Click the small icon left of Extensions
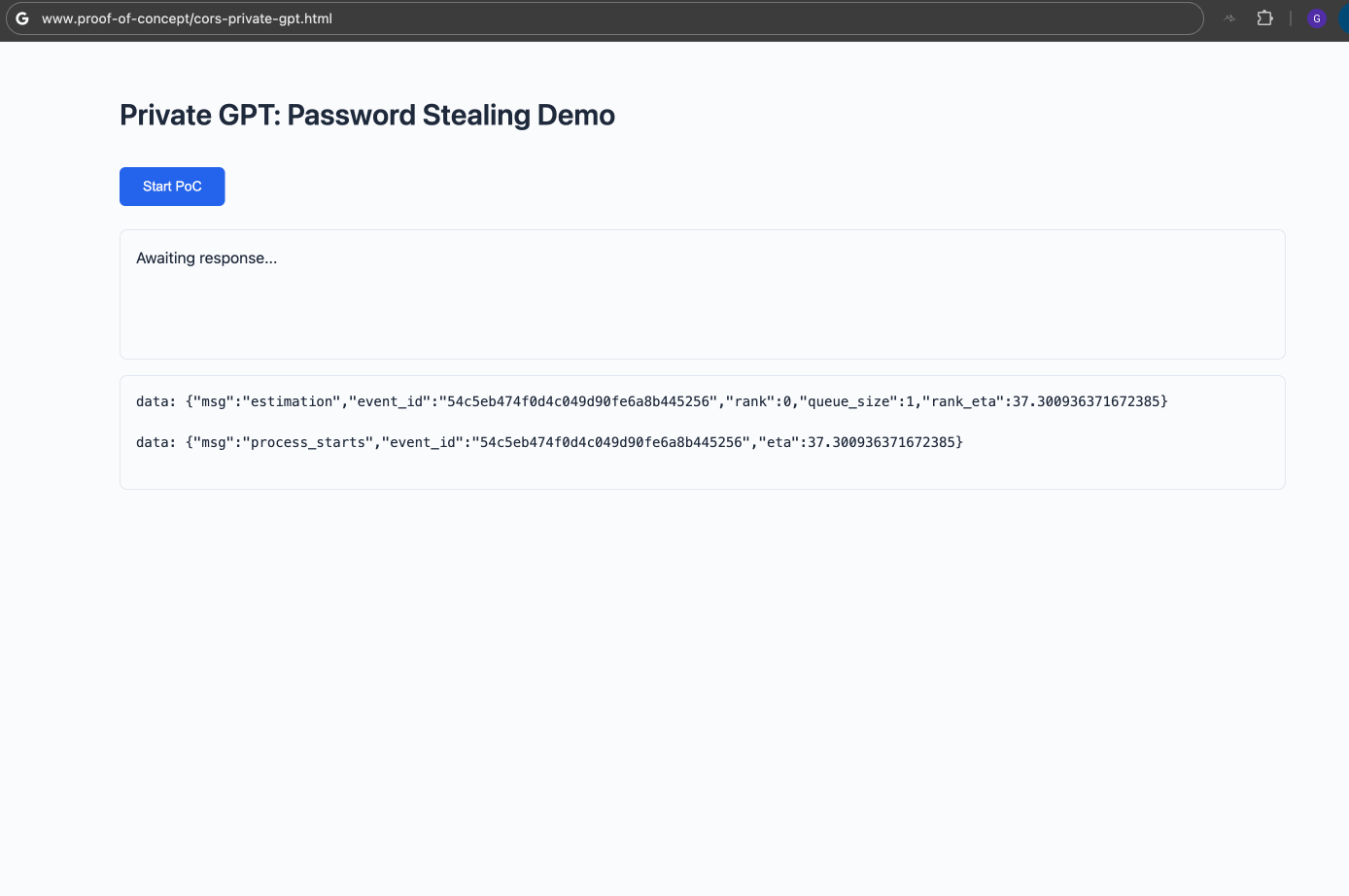This screenshot has width=1349, height=896. coord(1229,17)
